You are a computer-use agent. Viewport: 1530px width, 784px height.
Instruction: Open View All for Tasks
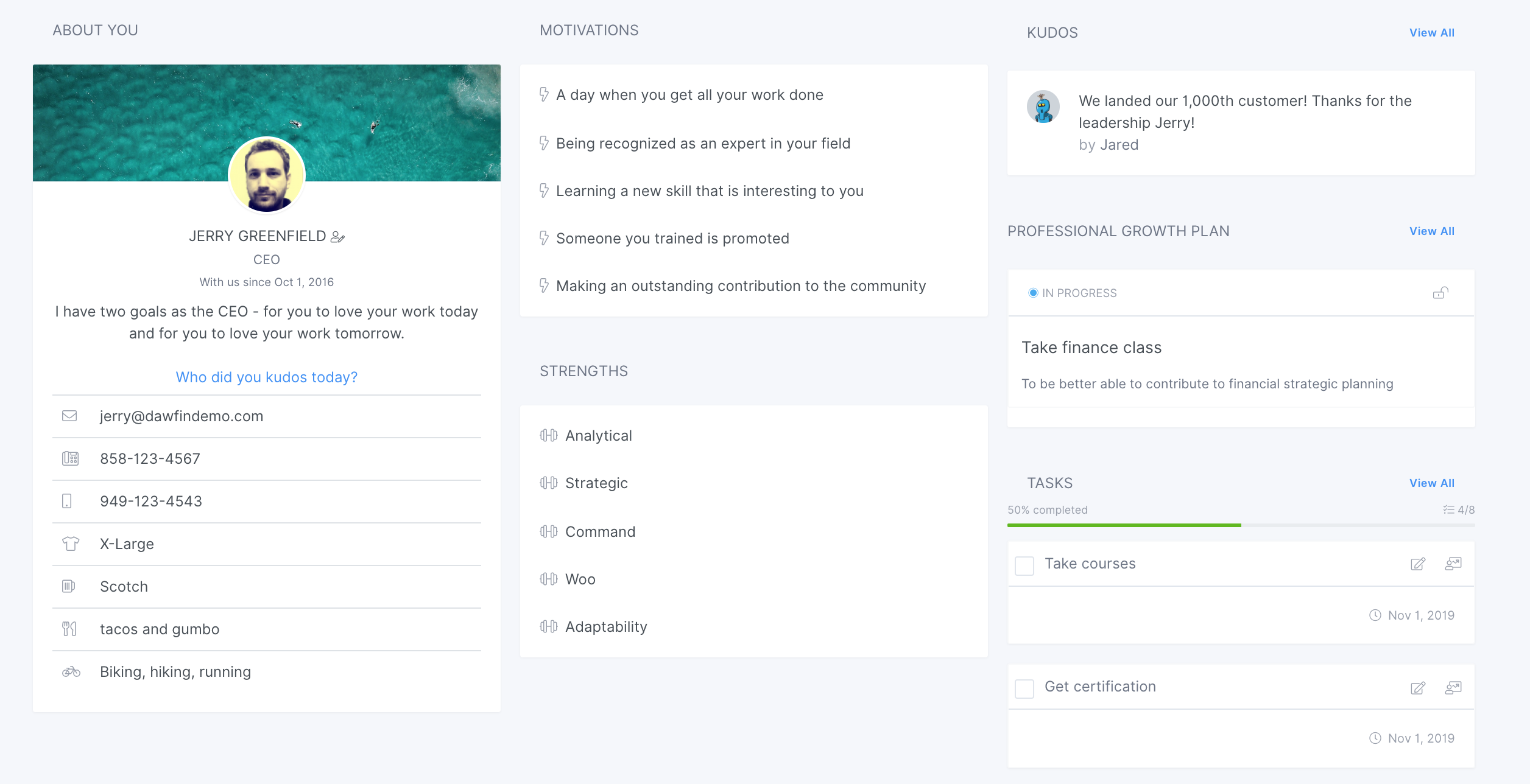1431,483
